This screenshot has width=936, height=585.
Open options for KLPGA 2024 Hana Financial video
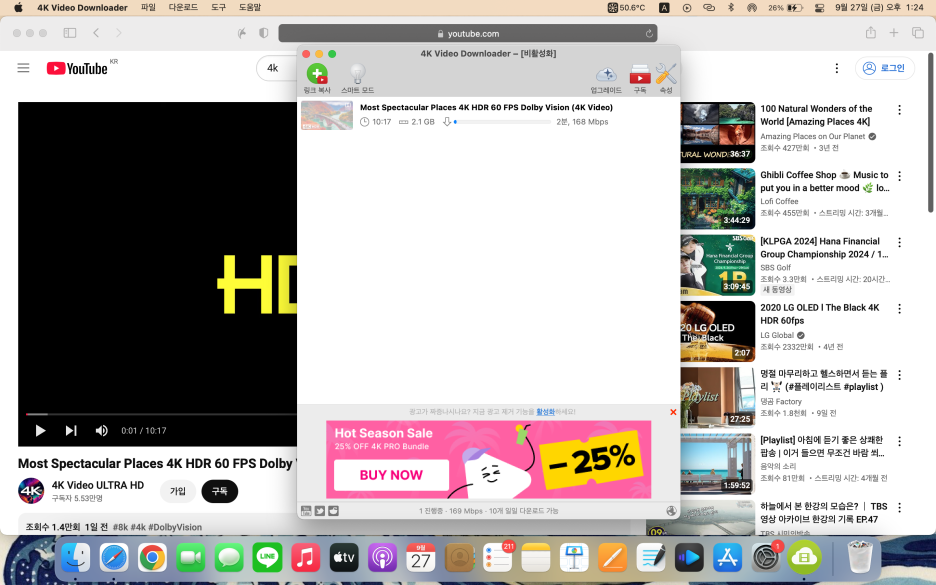click(x=899, y=242)
